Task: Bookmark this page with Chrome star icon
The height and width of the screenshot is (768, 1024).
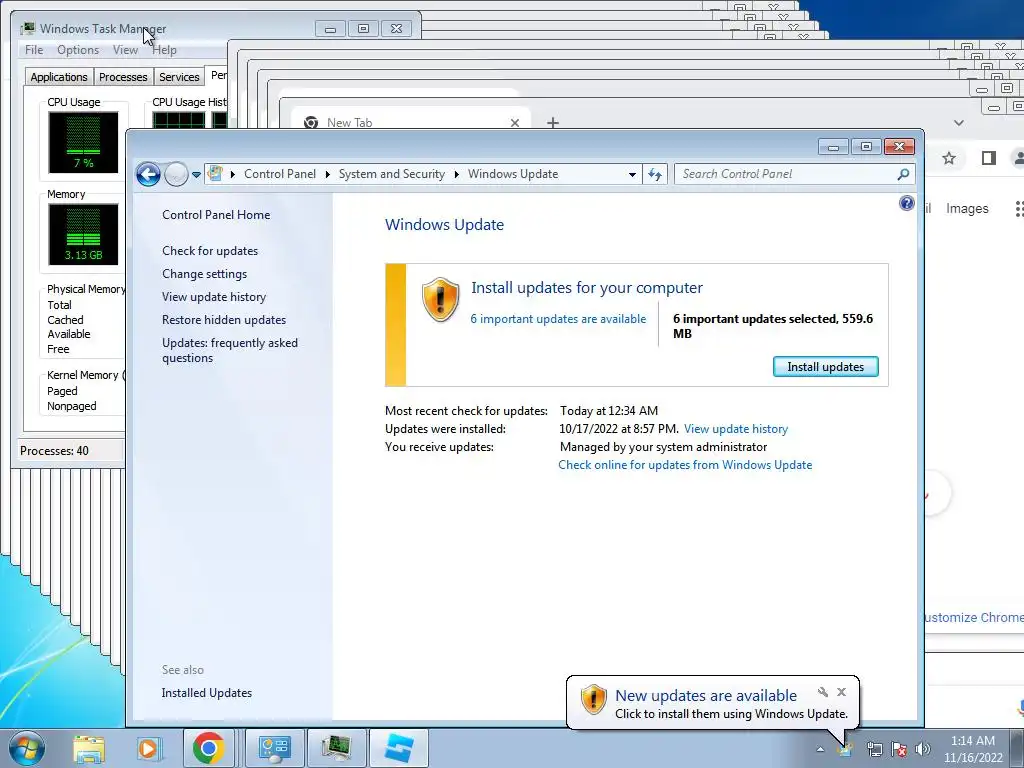Action: [949, 158]
